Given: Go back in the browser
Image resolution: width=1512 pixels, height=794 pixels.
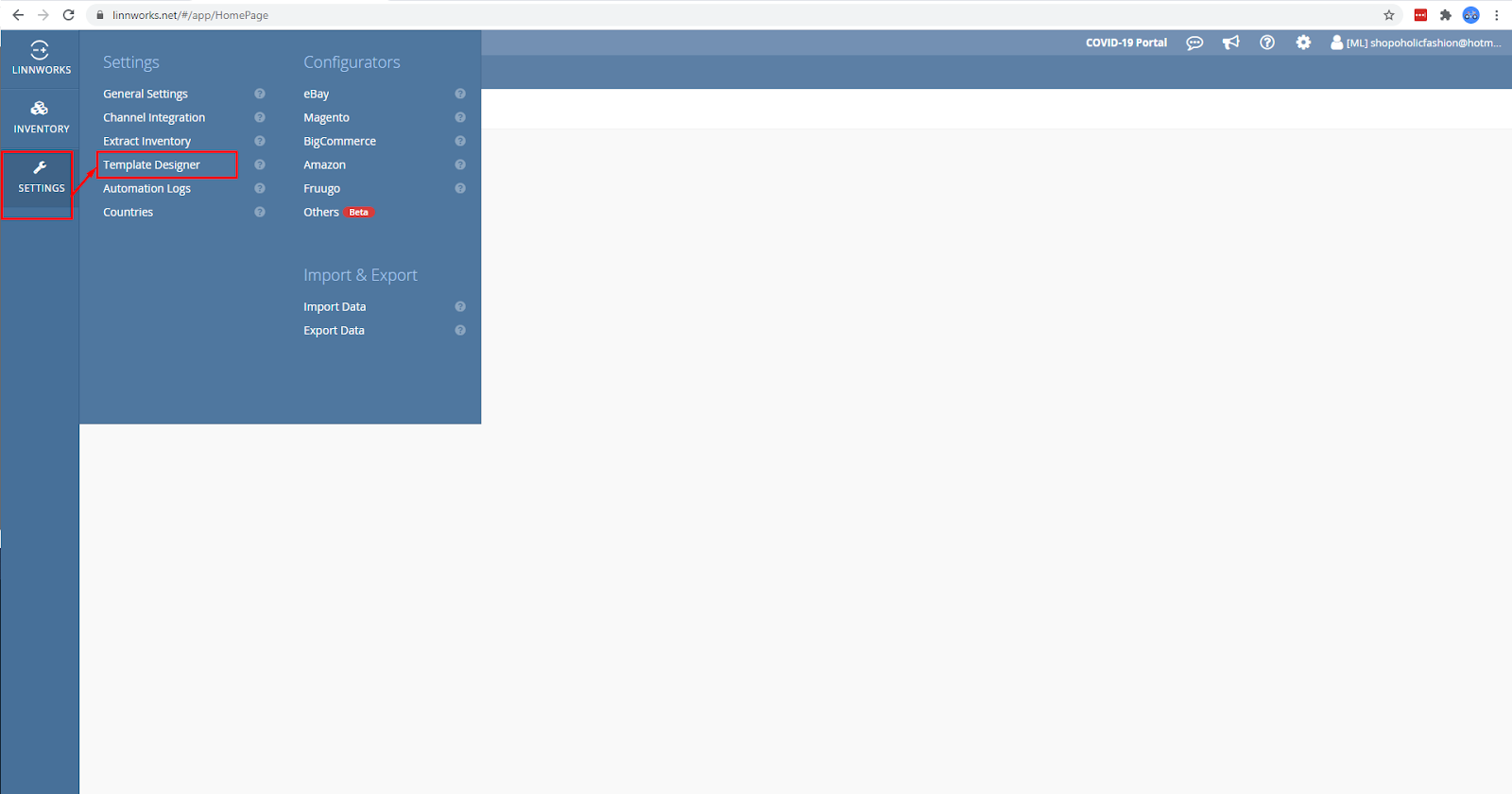Looking at the screenshot, I should pos(18,15).
